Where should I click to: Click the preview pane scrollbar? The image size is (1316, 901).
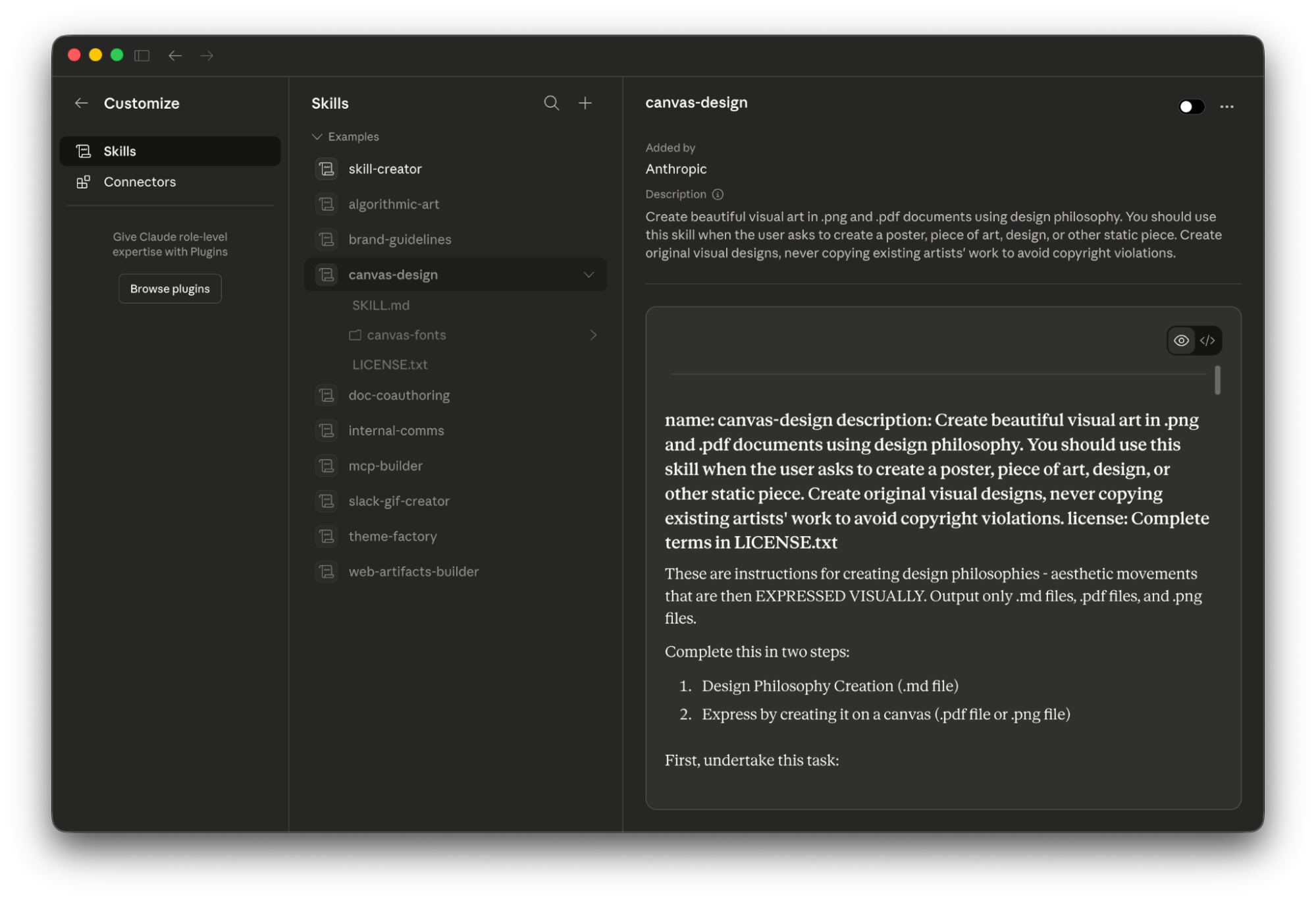[x=1217, y=380]
